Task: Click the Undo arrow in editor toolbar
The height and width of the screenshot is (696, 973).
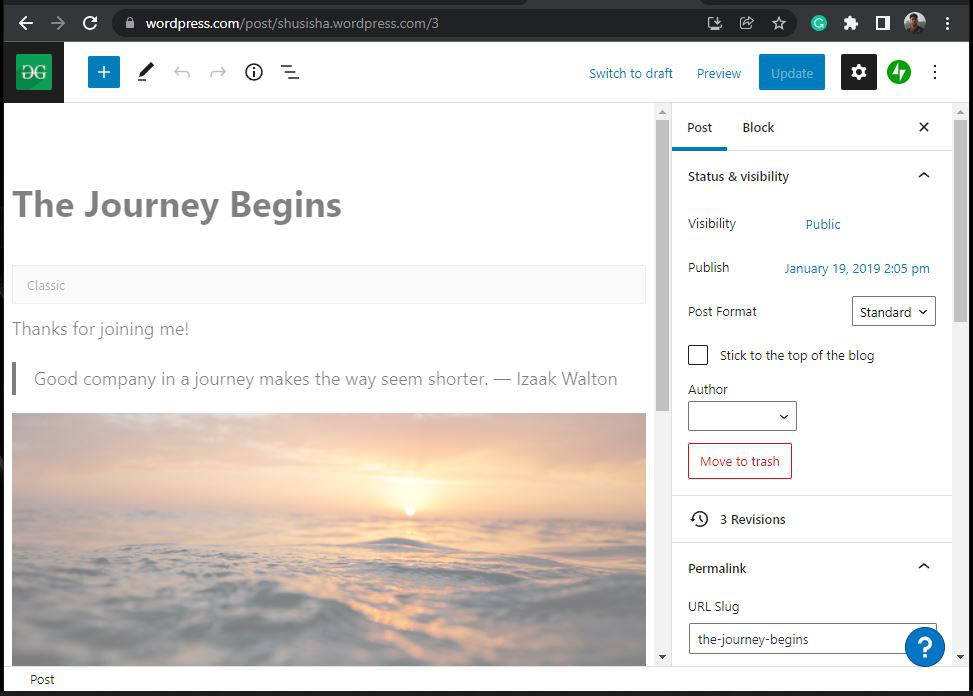Action: tap(182, 73)
